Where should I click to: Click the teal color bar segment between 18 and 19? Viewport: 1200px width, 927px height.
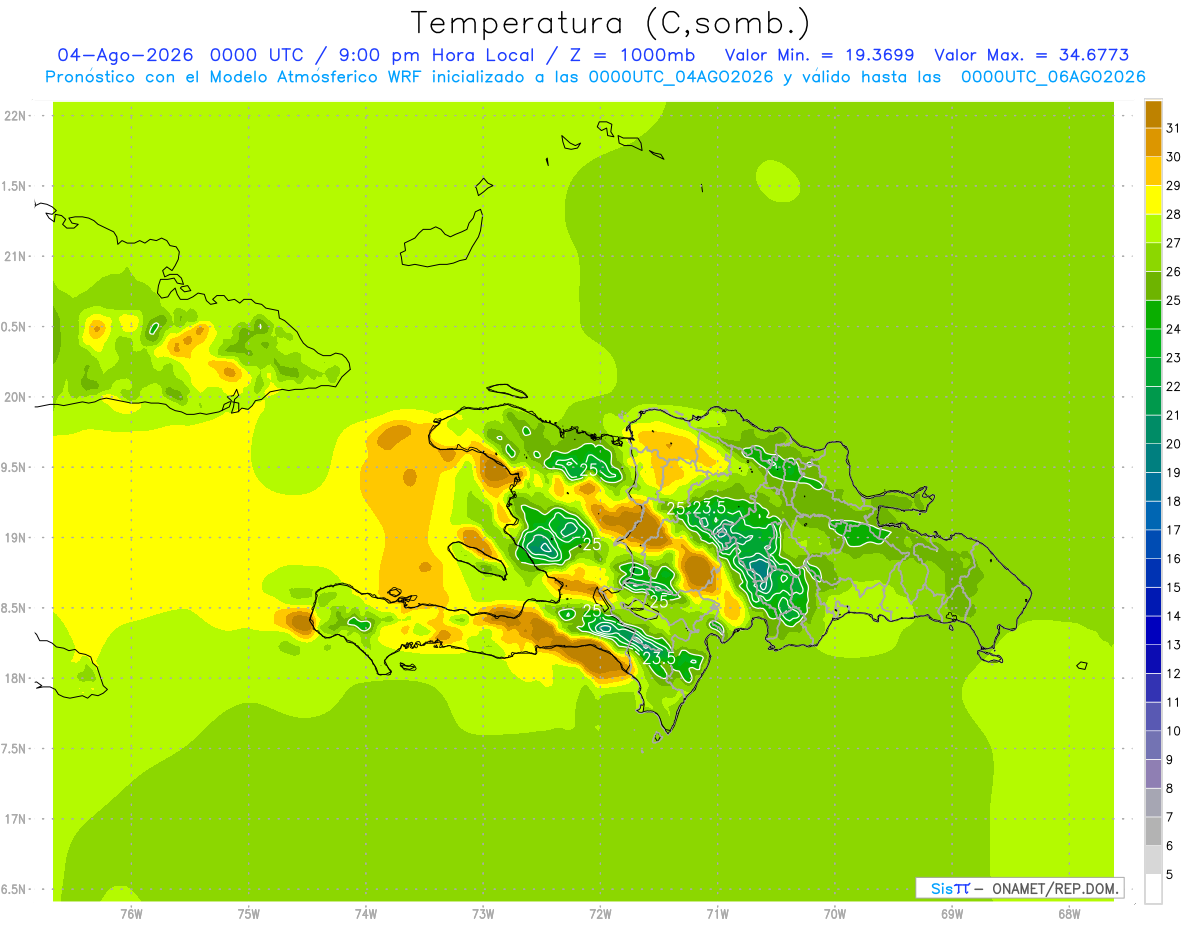1153,487
